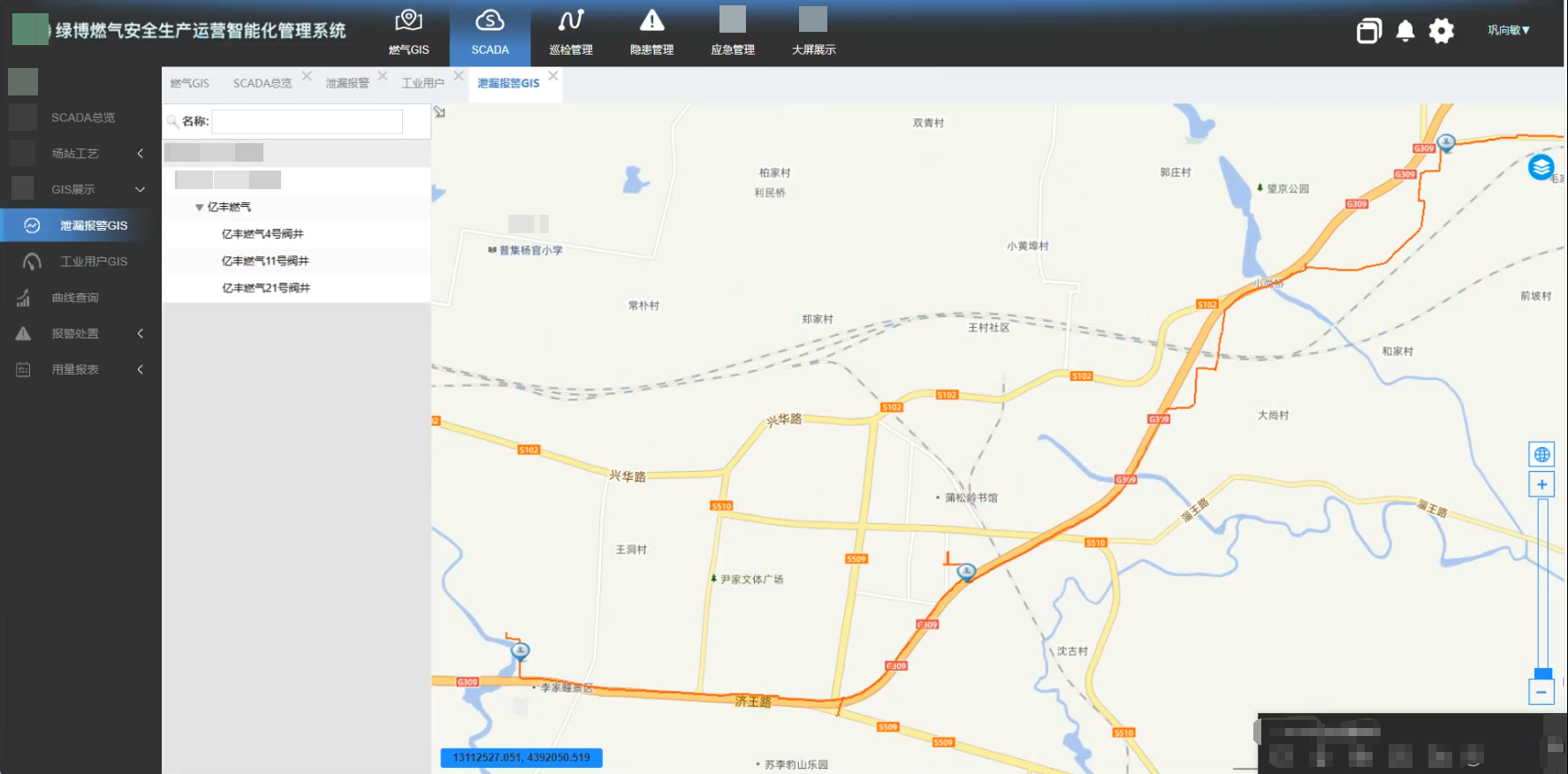Screen dimensions: 1568x774
Task: Click the globe full-extent map button
Action: pos(1541,454)
